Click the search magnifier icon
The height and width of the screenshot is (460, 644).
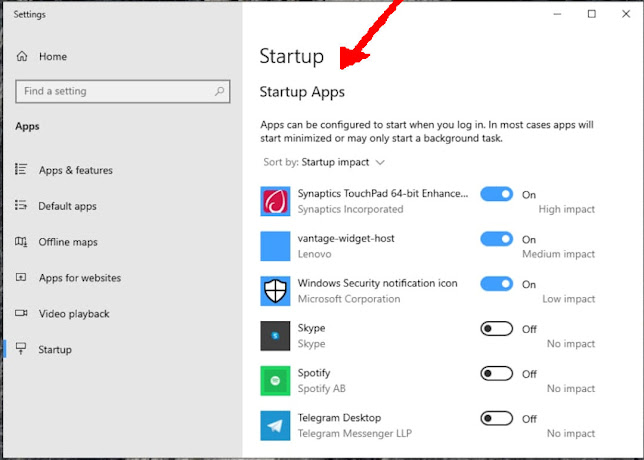(219, 91)
